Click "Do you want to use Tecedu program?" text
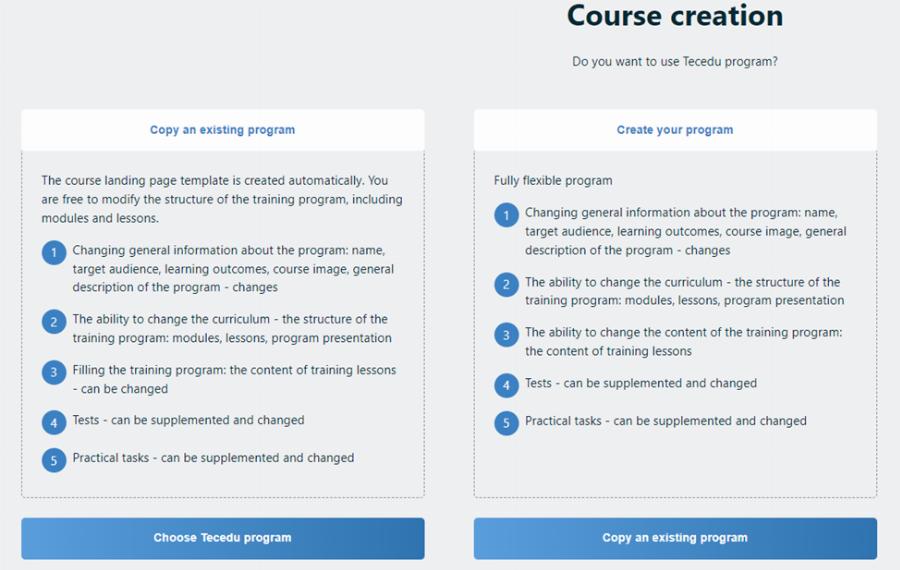Image resolution: width=900 pixels, height=570 pixels. [x=675, y=62]
